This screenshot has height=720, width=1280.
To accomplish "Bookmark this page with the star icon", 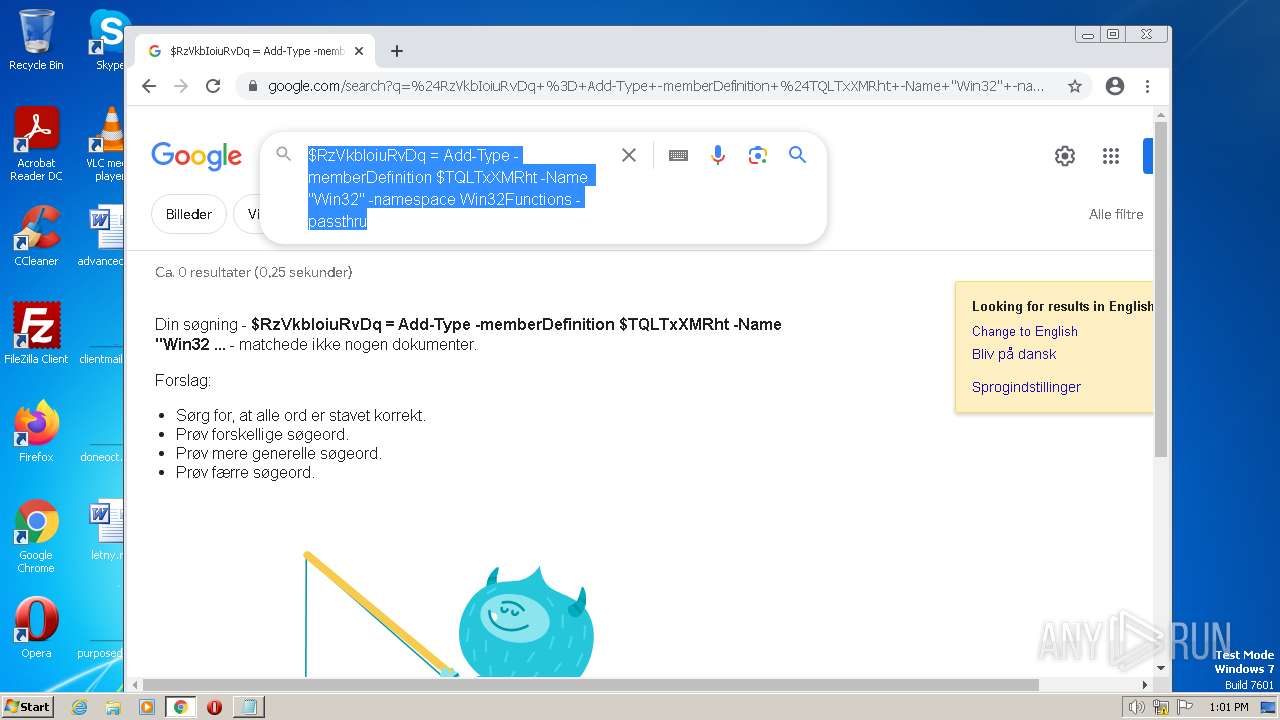I will [x=1075, y=86].
